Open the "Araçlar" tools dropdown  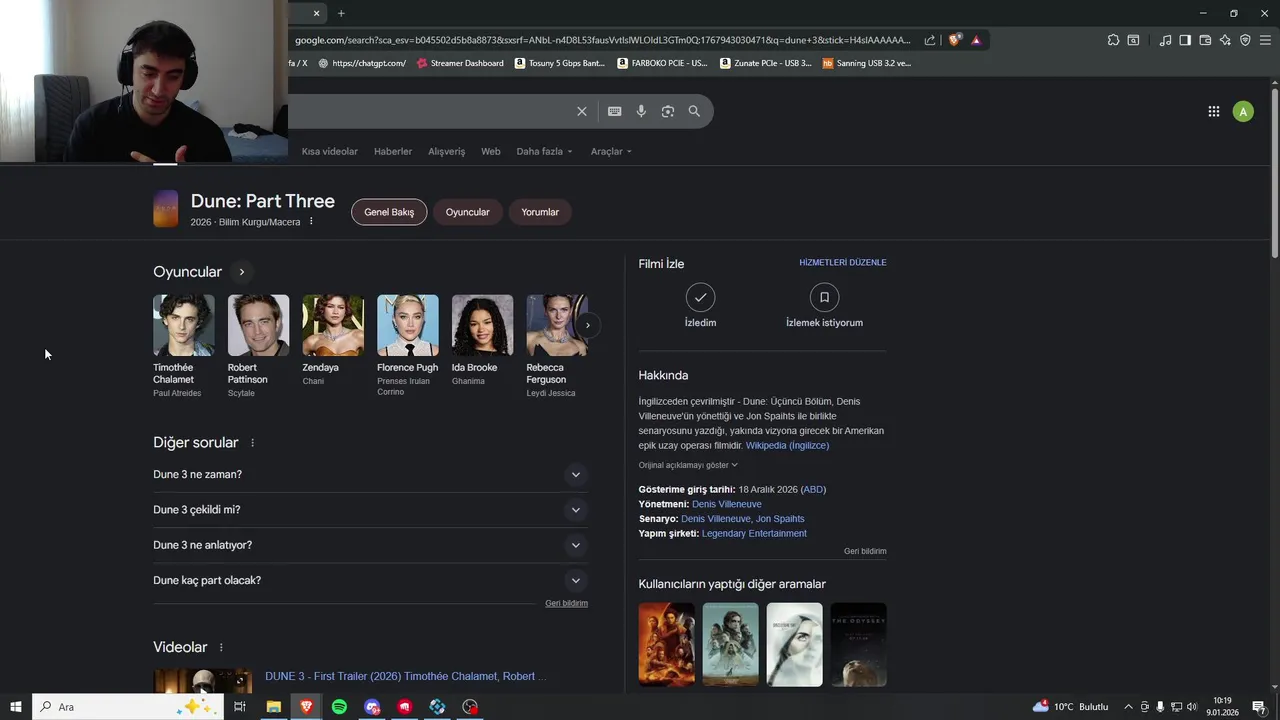(611, 152)
